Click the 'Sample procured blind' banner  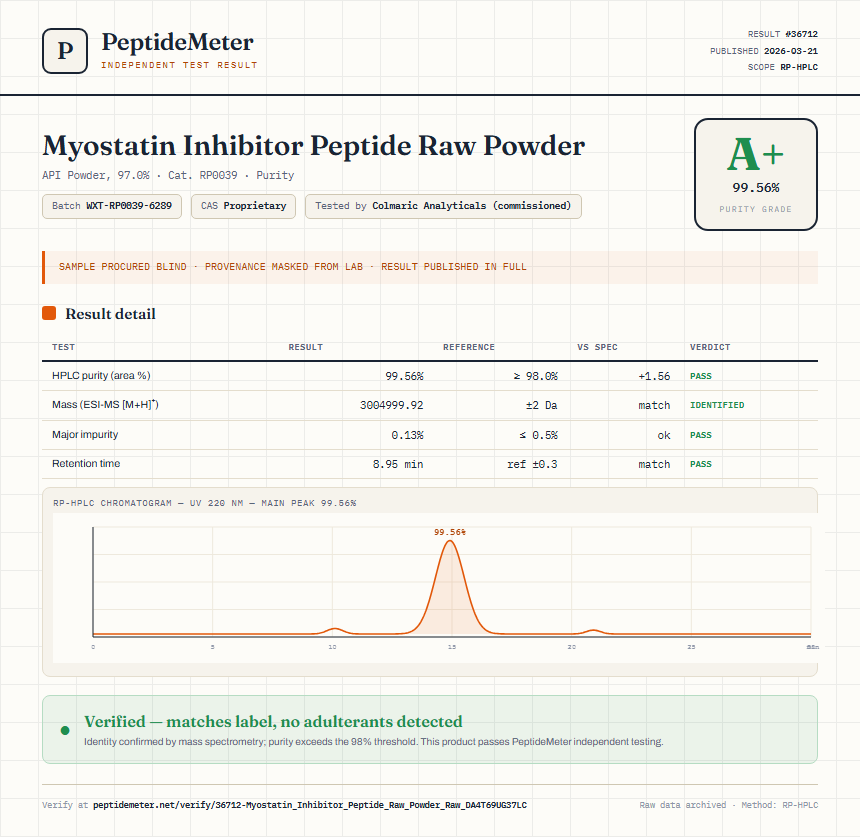coord(430,267)
